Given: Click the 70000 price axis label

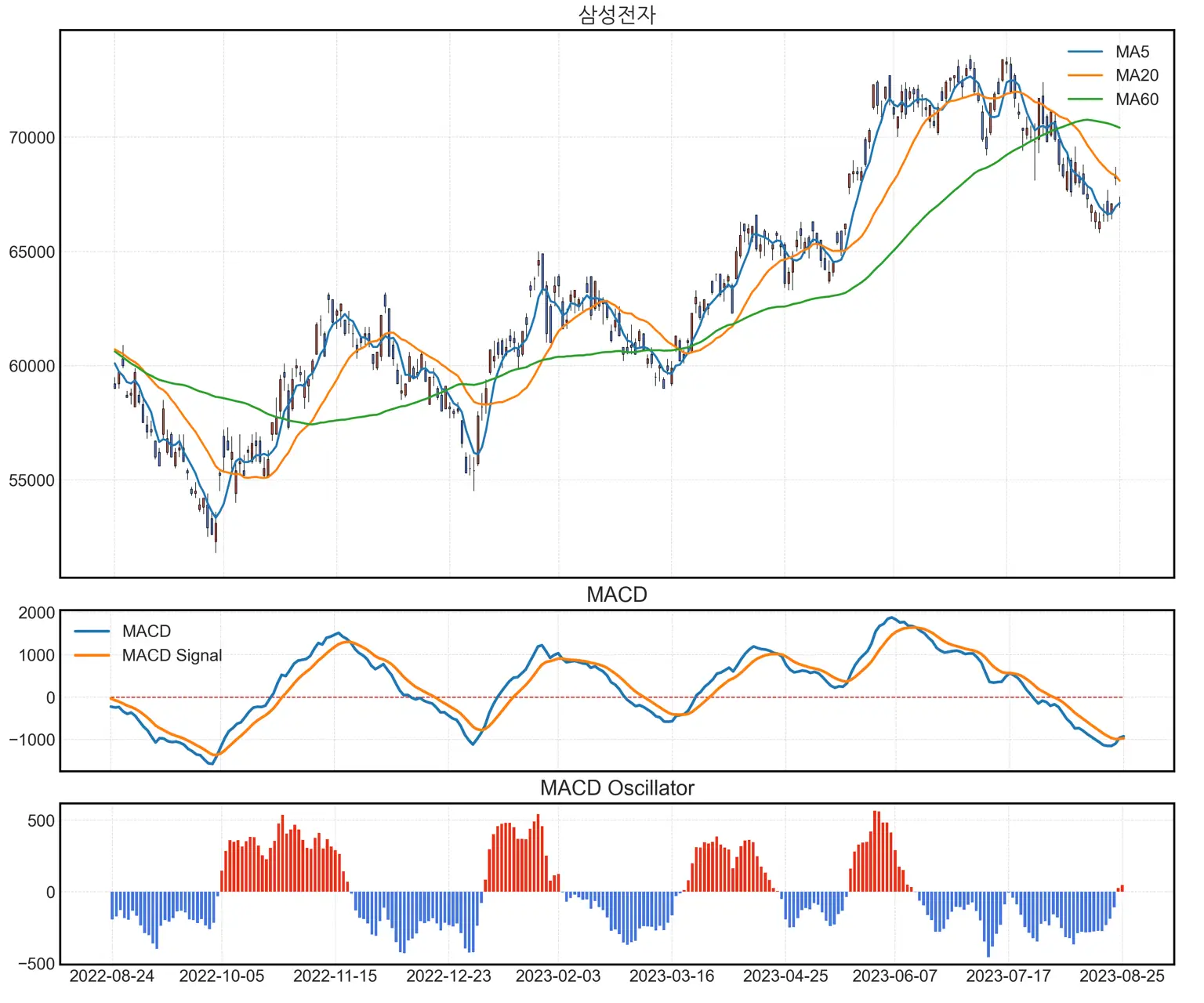Looking at the screenshot, I should point(32,138).
